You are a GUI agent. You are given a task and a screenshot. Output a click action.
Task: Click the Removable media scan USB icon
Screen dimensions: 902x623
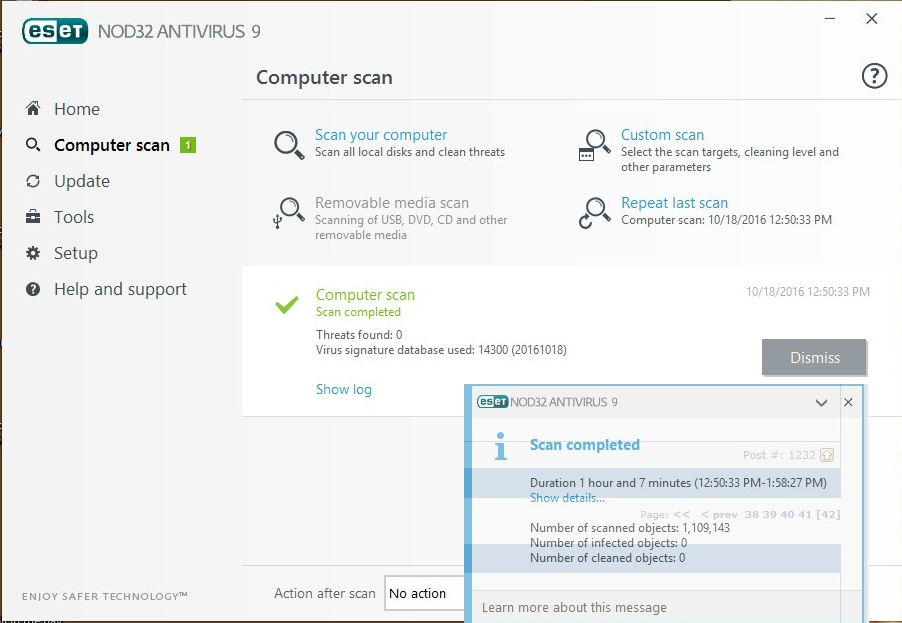(x=289, y=213)
